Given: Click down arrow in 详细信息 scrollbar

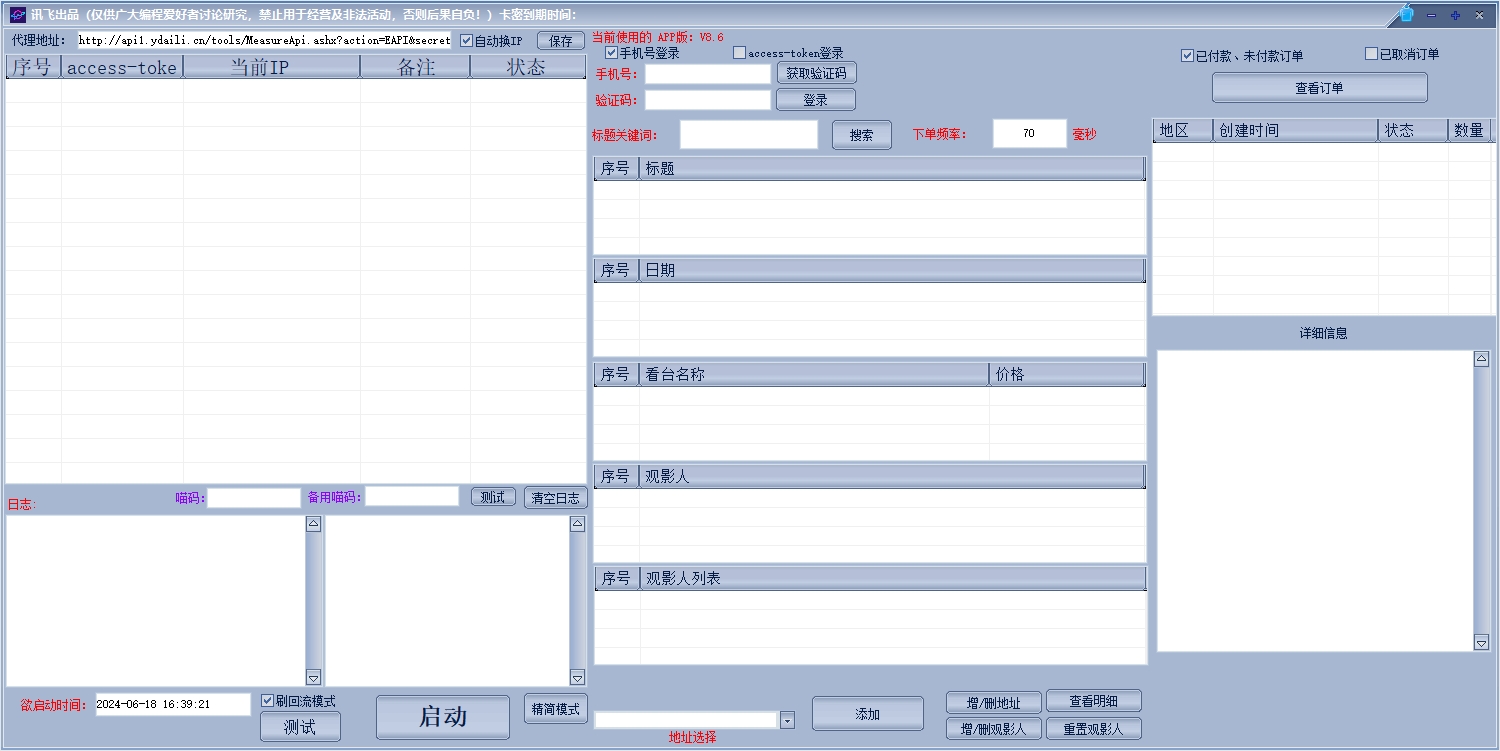Looking at the screenshot, I should 1481,643.
